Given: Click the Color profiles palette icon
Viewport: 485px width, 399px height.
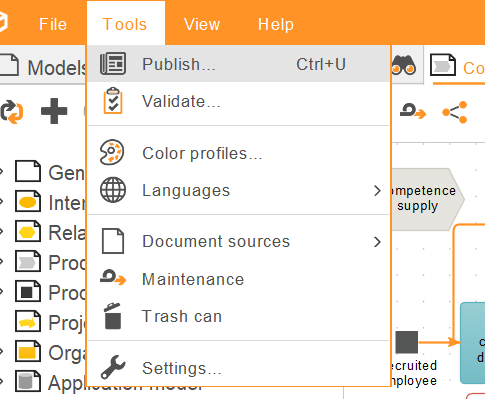Looking at the screenshot, I should tap(112, 152).
